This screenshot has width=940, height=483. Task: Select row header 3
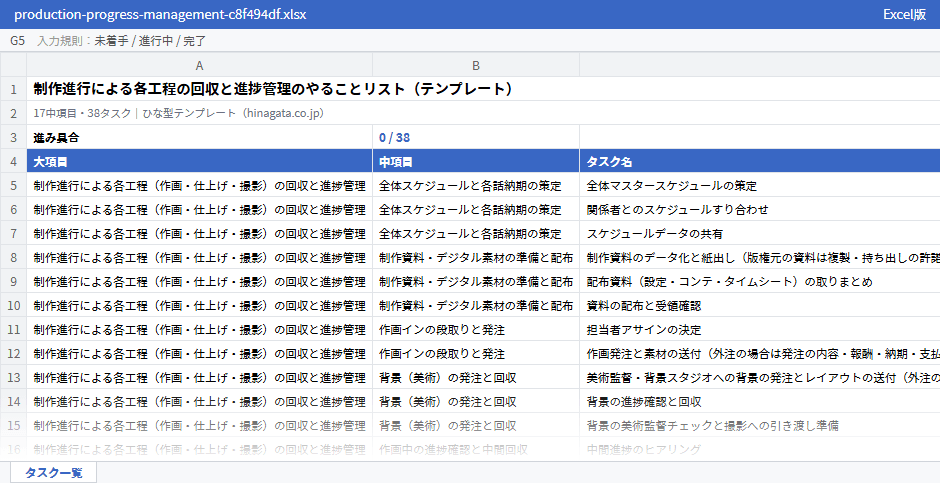(13, 137)
